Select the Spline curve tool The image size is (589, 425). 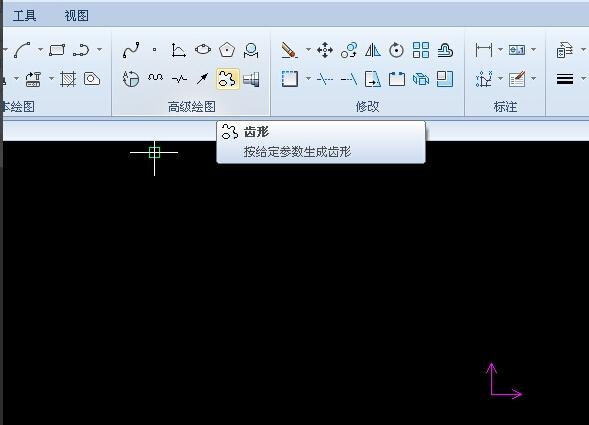(x=131, y=50)
